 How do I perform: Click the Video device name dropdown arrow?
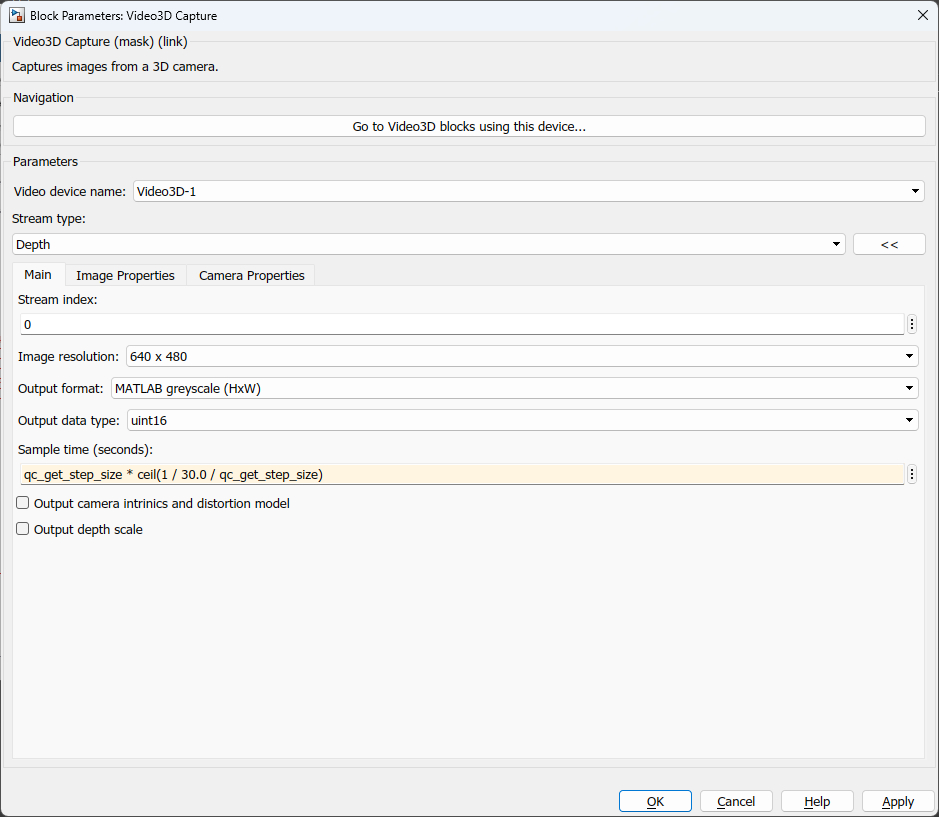[914, 191]
